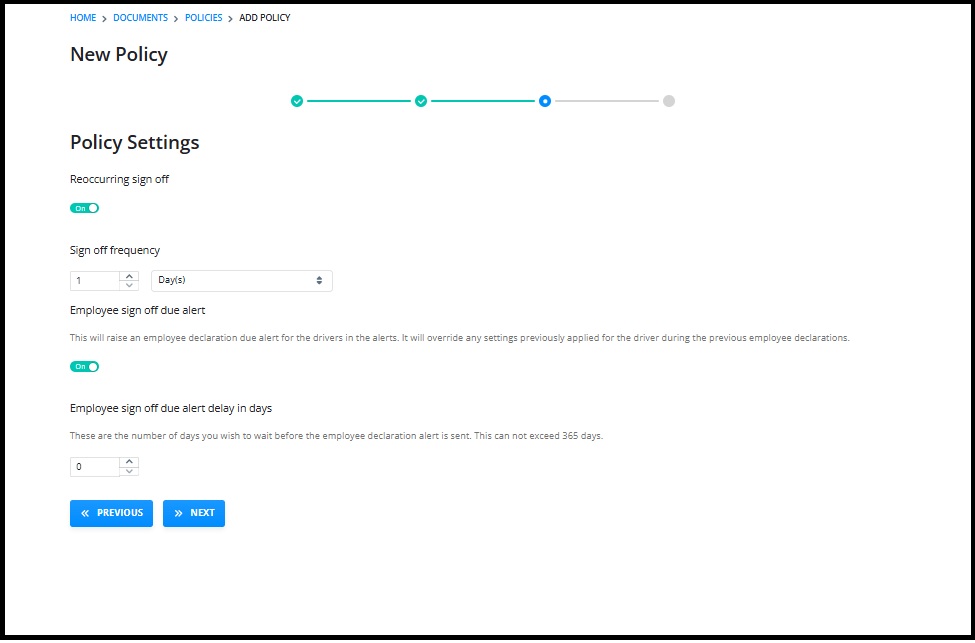Image resolution: width=975 pixels, height=643 pixels.
Task: Jump to the final grey step circle
Action: (668, 101)
